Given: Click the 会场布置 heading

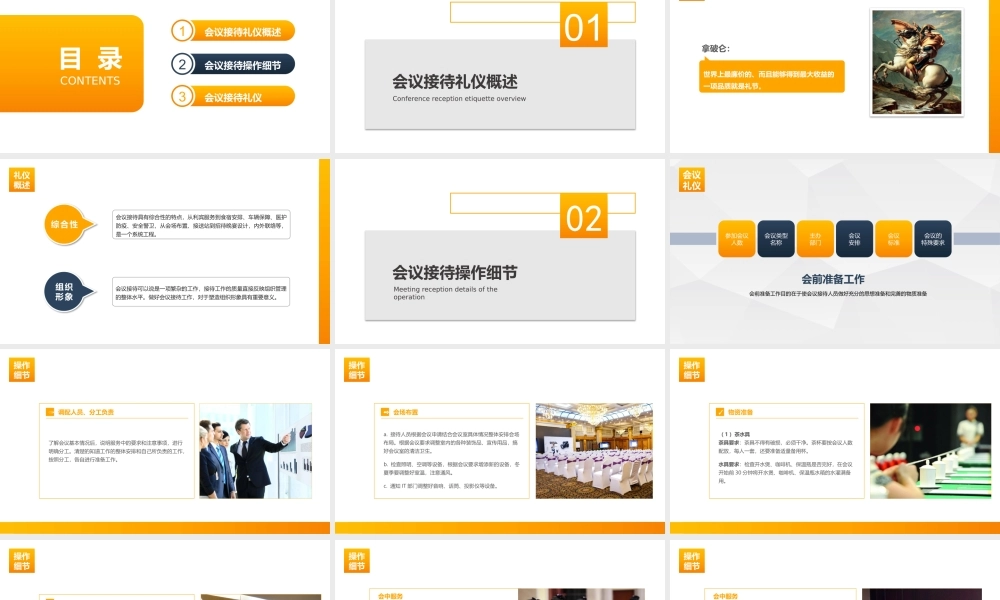Looking at the screenshot, I should point(406,413).
